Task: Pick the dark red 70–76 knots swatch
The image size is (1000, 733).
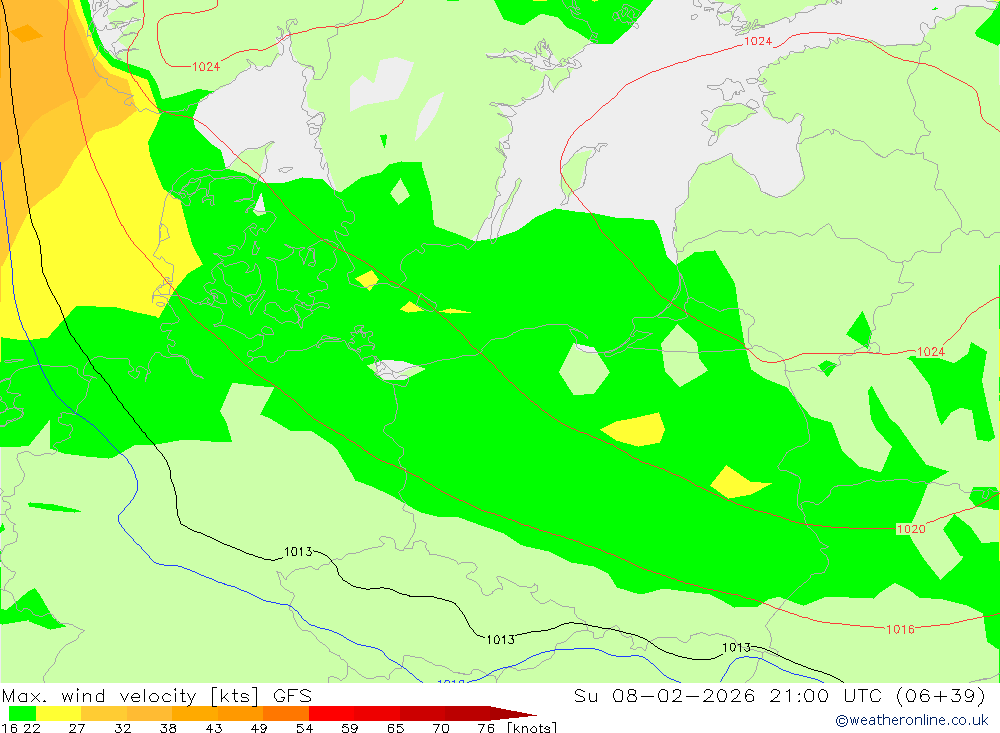Action: click(467, 713)
